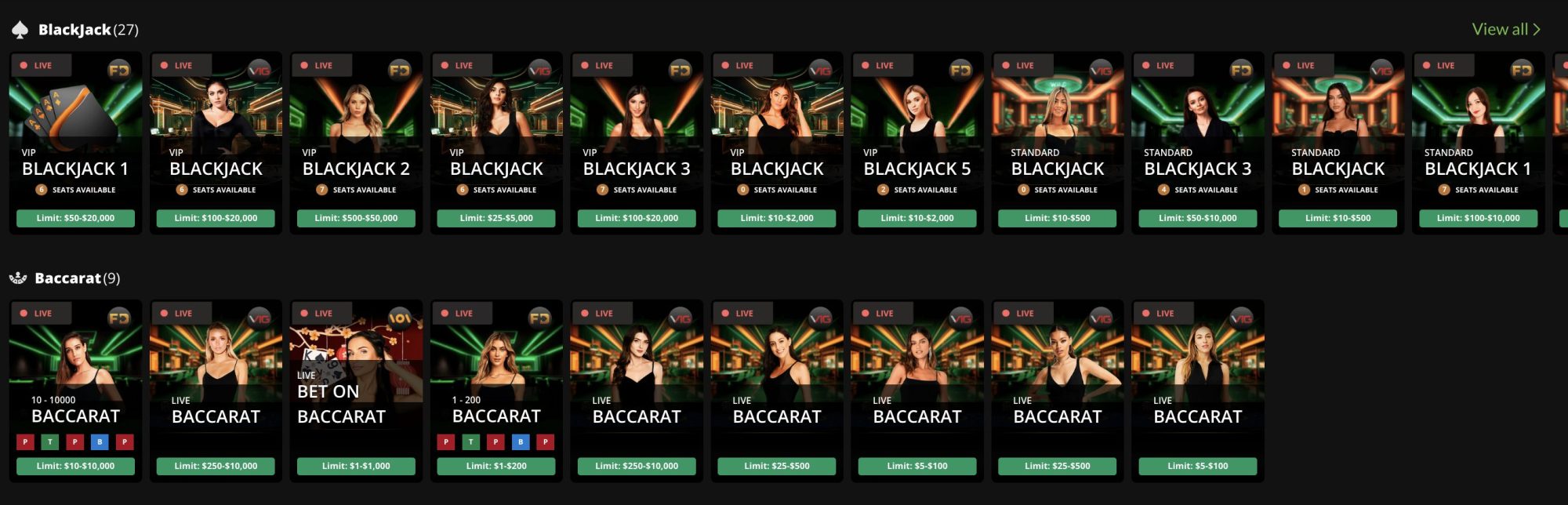Click FD badge on 1 - 200 Baccarat card

coord(540,318)
